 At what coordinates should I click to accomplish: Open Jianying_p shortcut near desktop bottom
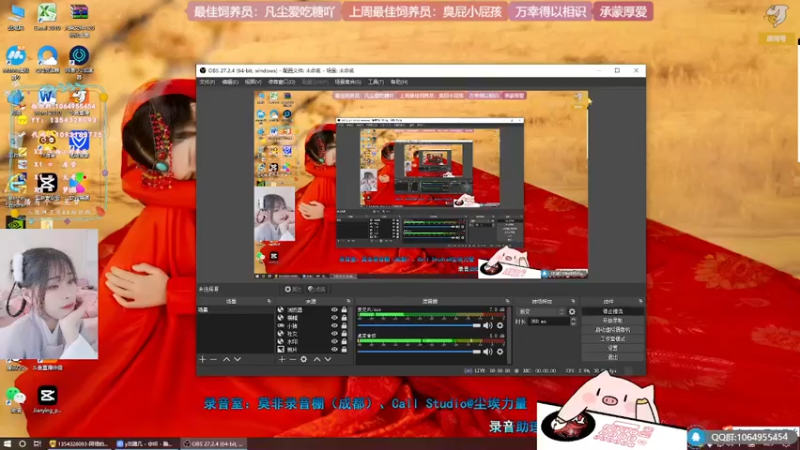[x=47, y=399]
